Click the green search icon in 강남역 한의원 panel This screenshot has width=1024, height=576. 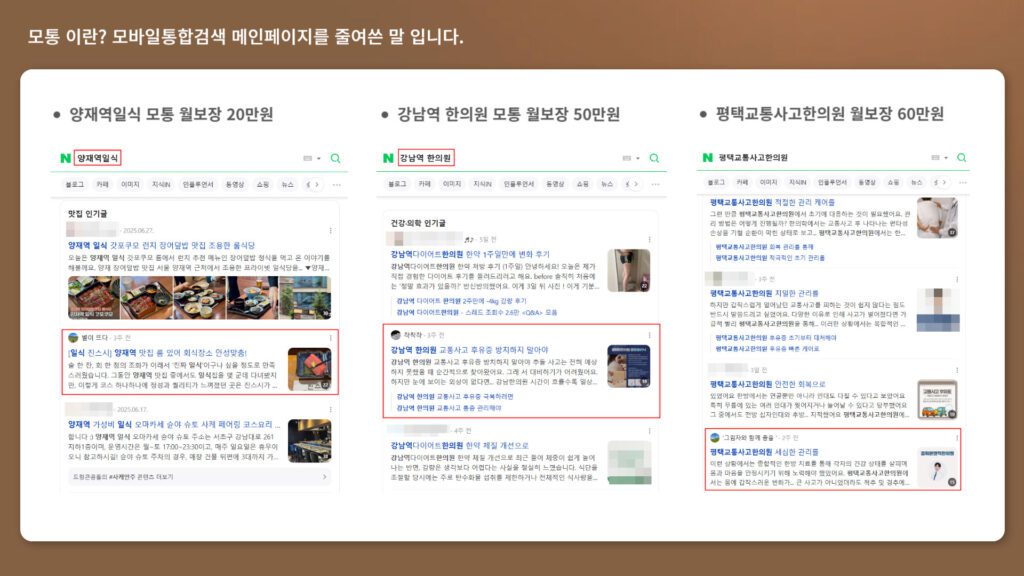[x=654, y=158]
